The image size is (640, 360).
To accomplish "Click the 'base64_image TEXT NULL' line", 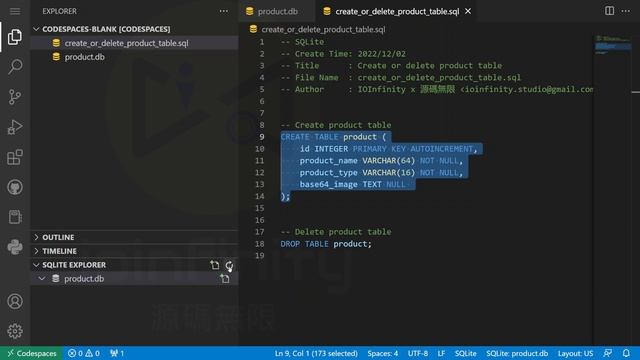I will (x=353, y=184).
